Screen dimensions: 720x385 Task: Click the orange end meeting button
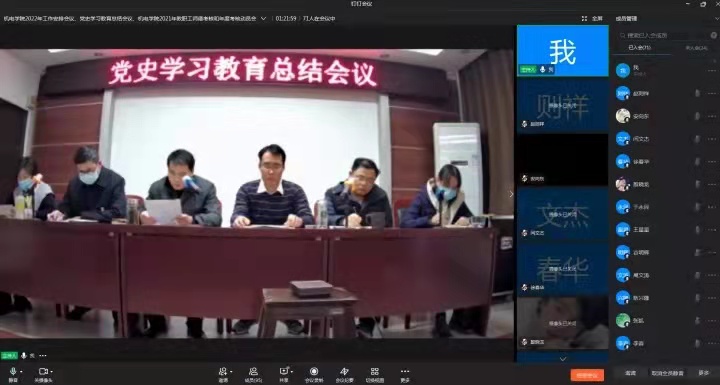[587, 375]
